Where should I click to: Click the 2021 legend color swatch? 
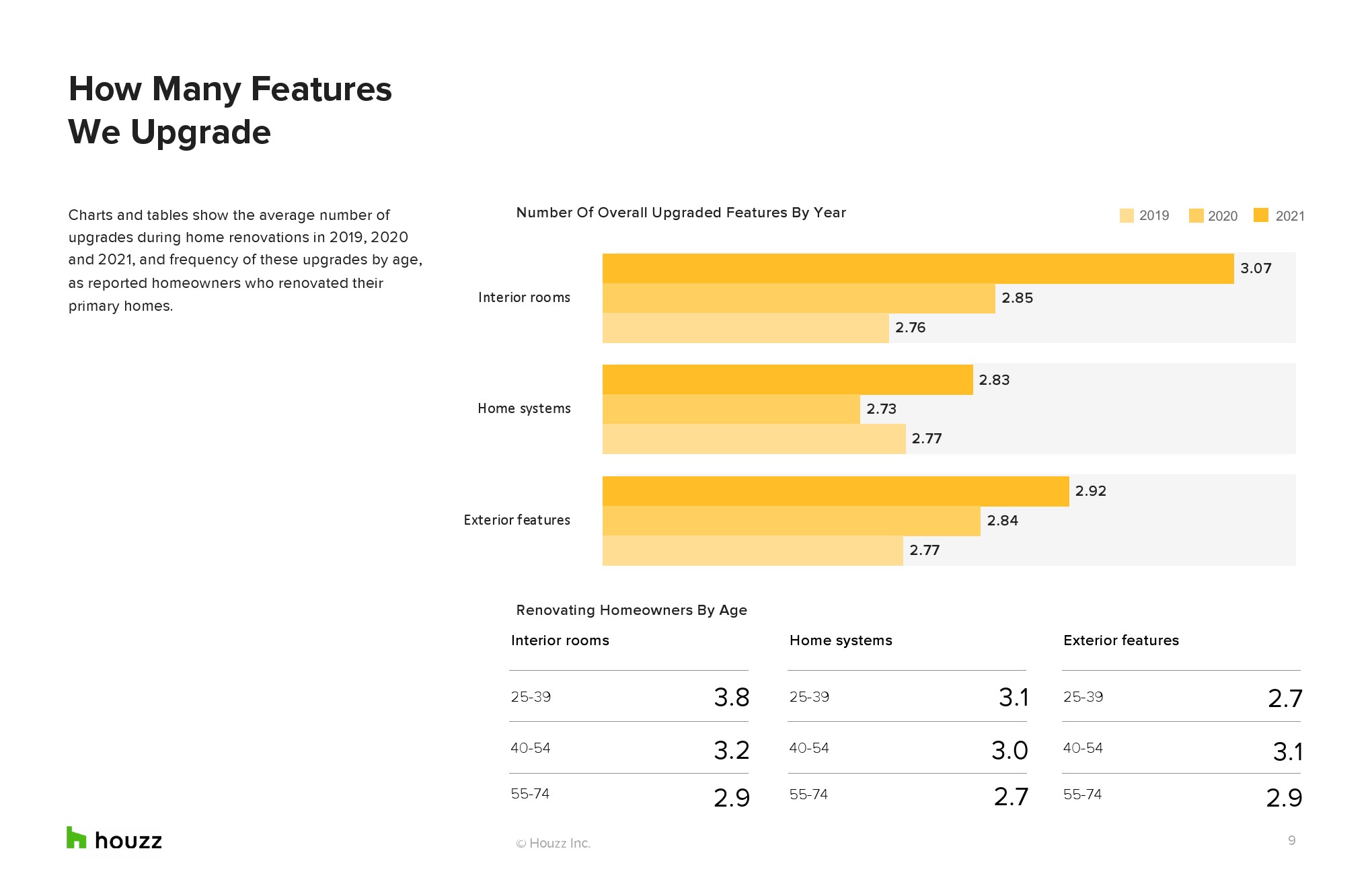[x=1261, y=215]
